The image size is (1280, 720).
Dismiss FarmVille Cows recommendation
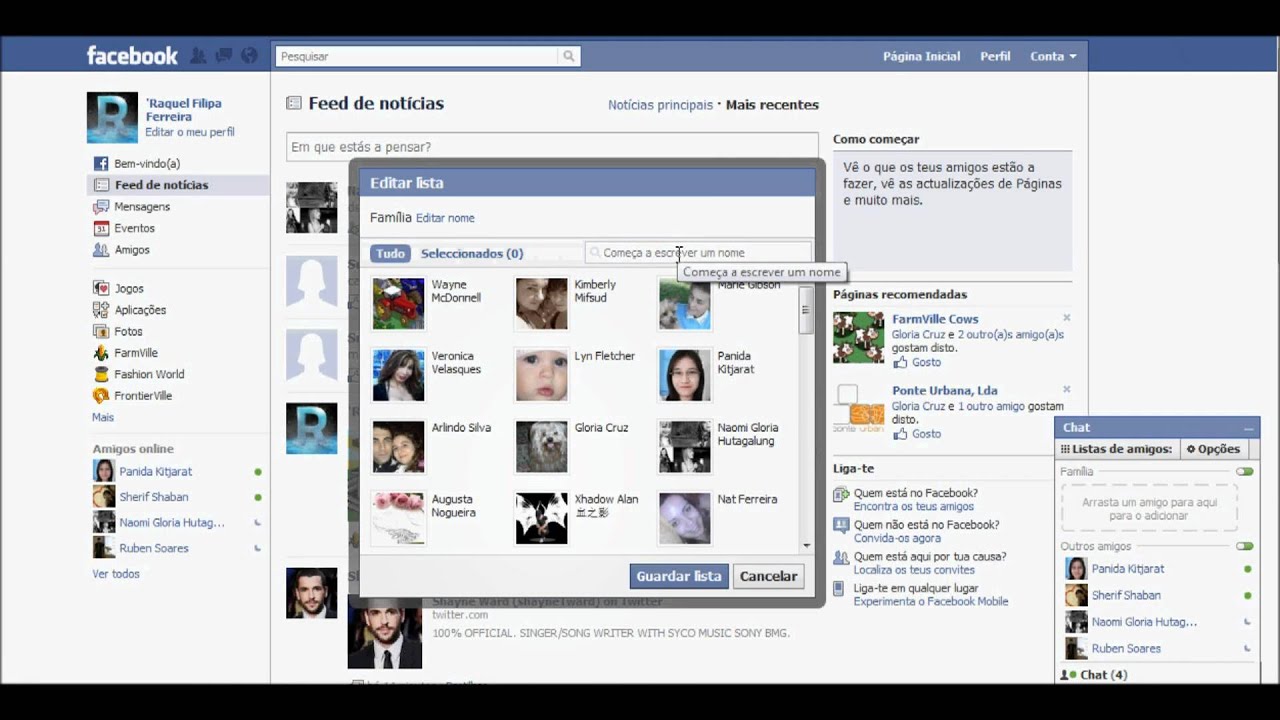tap(1066, 318)
